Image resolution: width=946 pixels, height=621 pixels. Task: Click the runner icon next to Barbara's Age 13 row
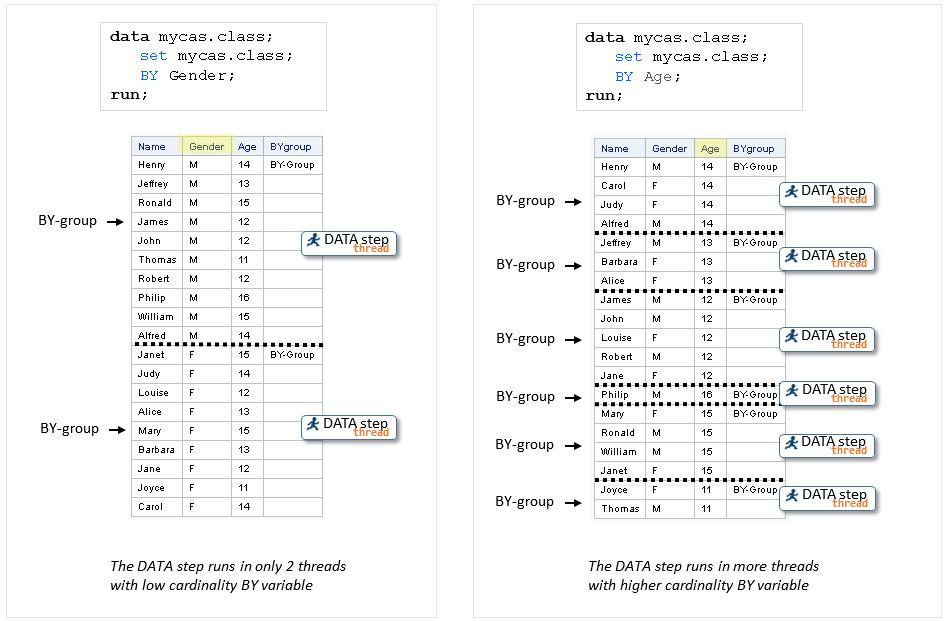[x=791, y=256]
